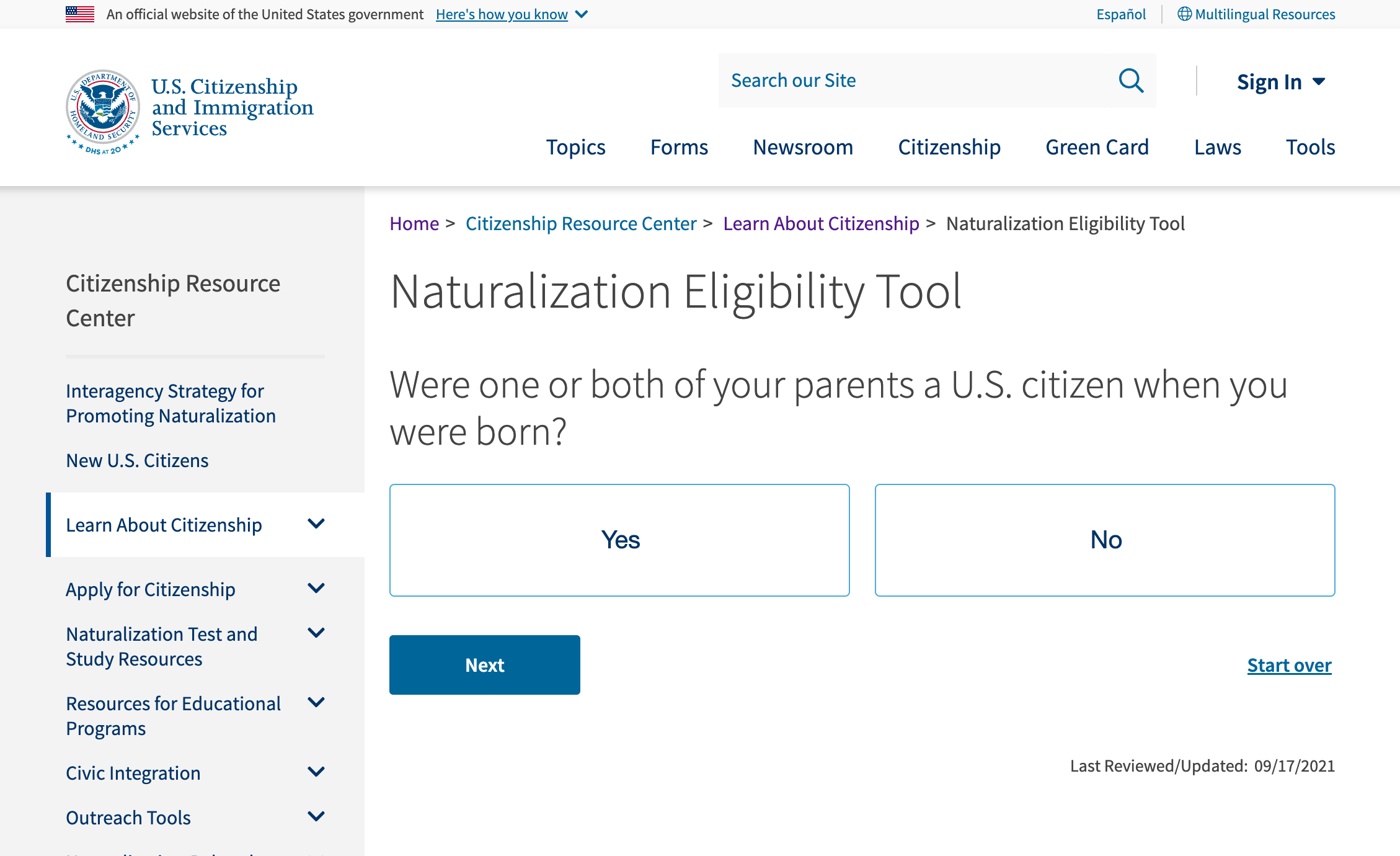Expand the Apply for Citizenship chevron
The height and width of the screenshot is (856, 1400).
click(316, 589)
